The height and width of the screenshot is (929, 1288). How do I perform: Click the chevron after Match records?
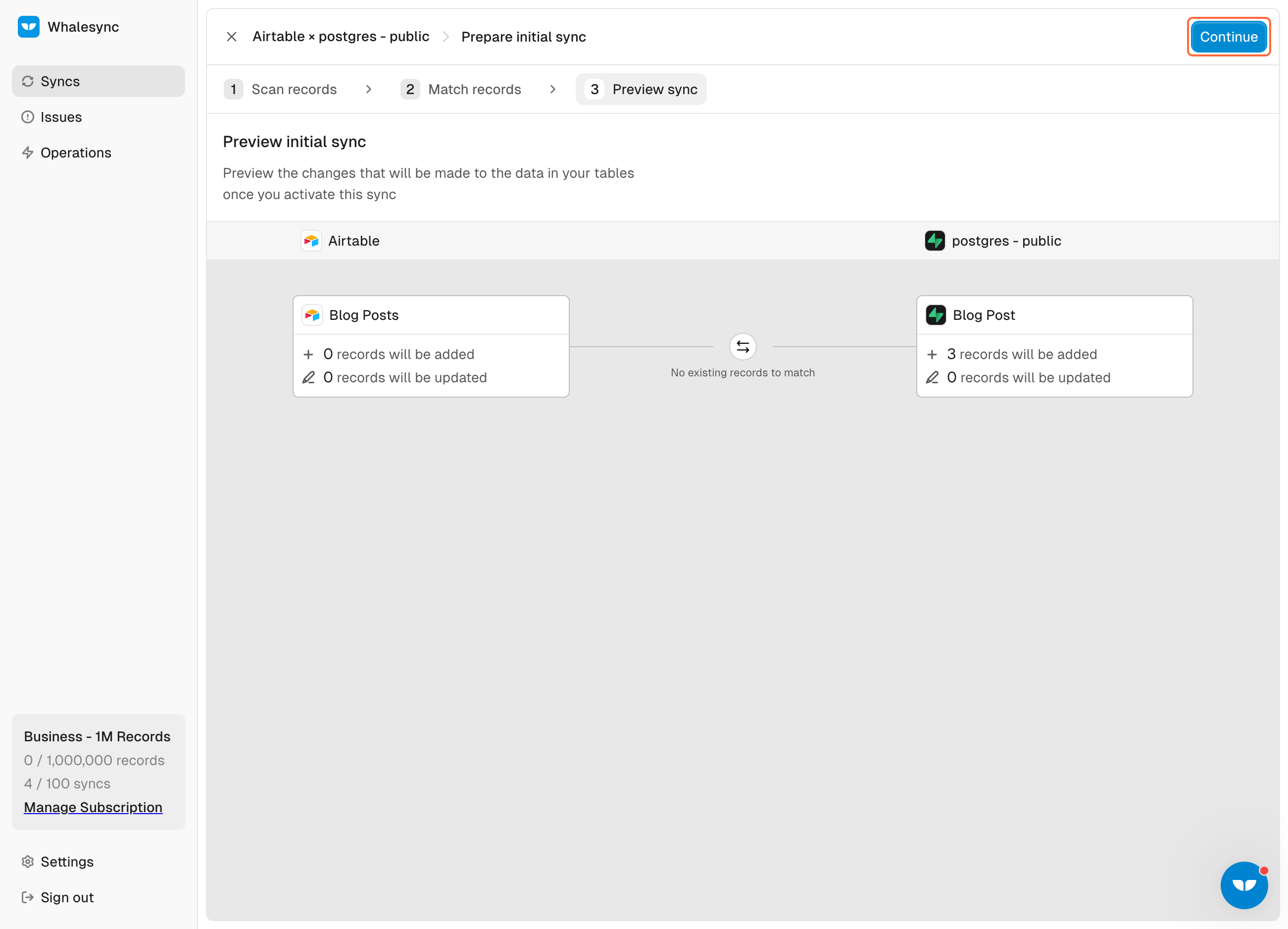(552, 89)
